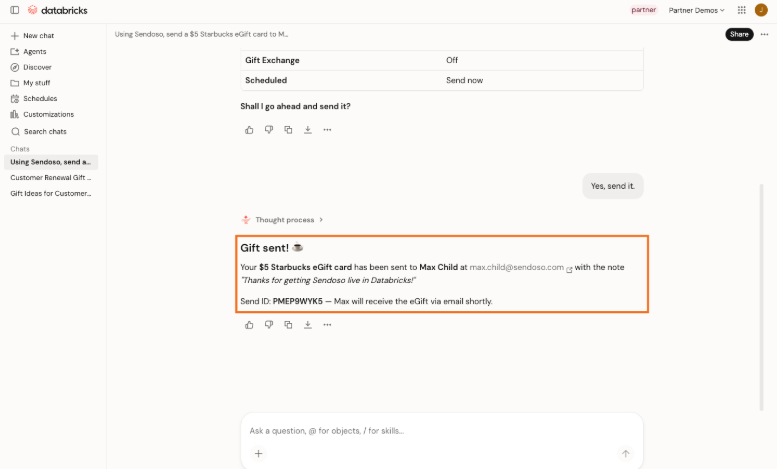This screenshot has width=777, height=469.
Task: Expand the Thought process section
Action: [282, 220]
